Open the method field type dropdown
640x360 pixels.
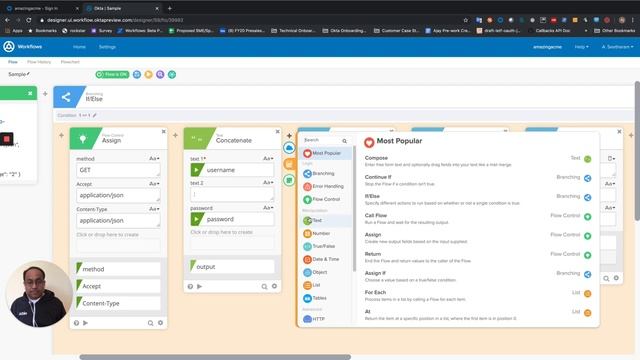click(154, 158)
